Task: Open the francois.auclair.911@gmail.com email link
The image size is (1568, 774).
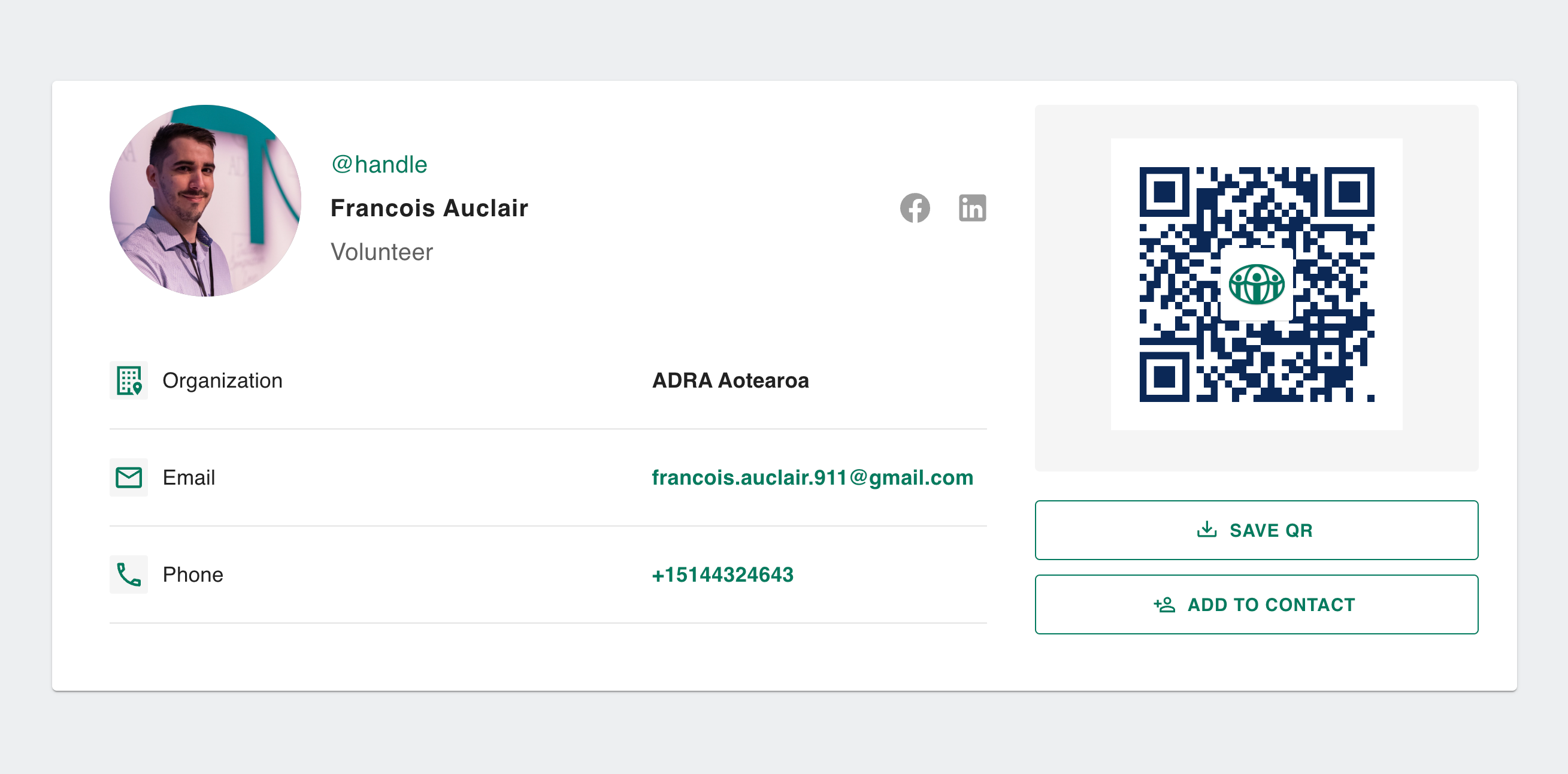Action: pos(812,477)
